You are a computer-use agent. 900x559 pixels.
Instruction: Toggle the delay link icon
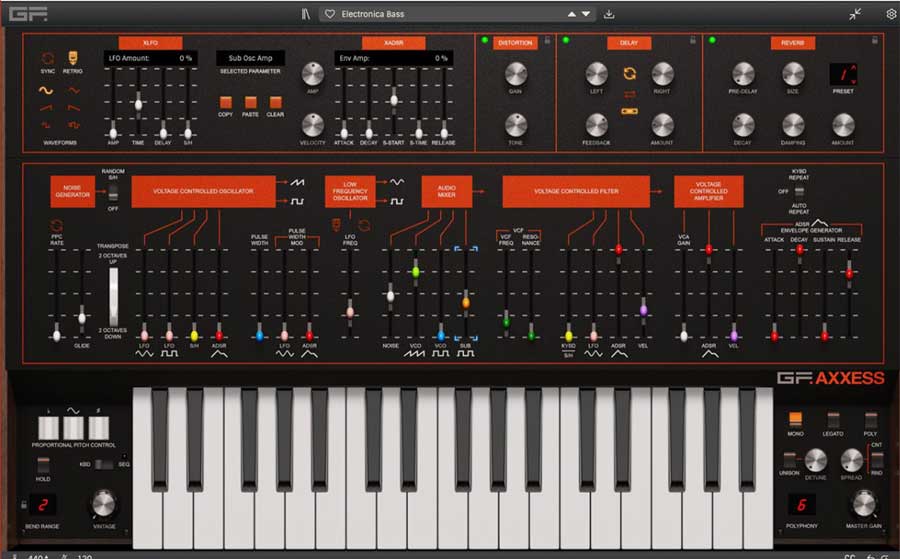[x=630, y=111]
